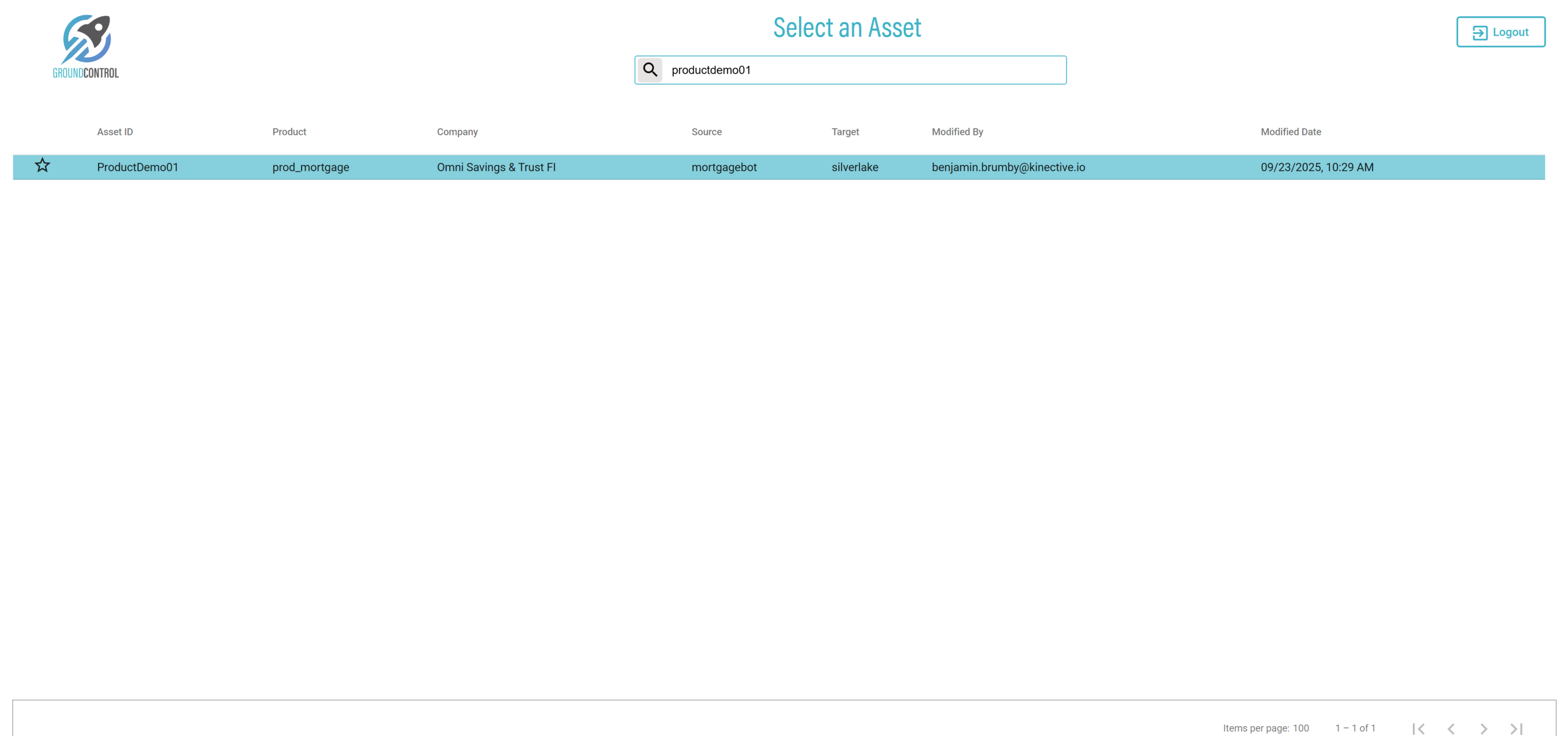Select the ProductDemo01 asset row
The image size is (1568, 736).
pos(138,167)
